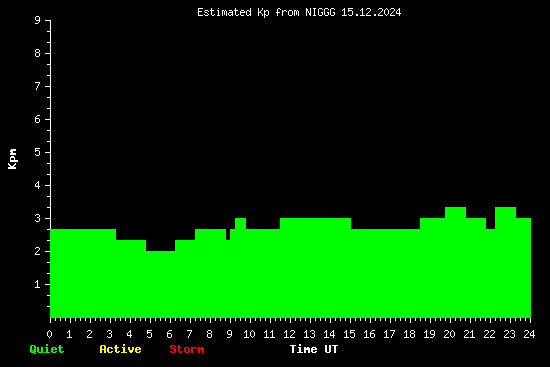The width and height of the screenshot is (550, 367).
Task: Click the green plateau at hour 13
Action: [315, 268]
